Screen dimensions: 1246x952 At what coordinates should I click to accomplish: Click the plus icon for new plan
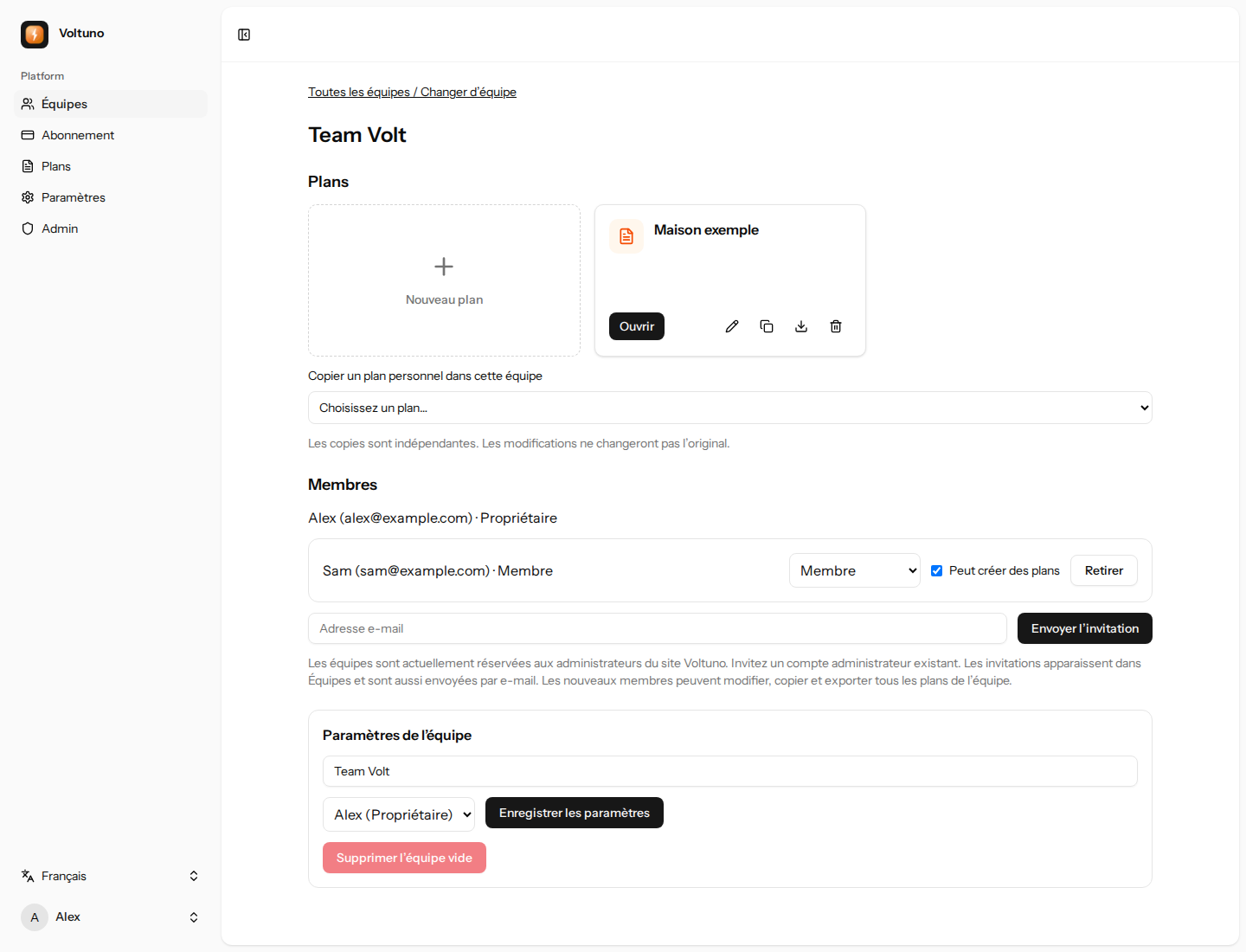coord(444,267)
